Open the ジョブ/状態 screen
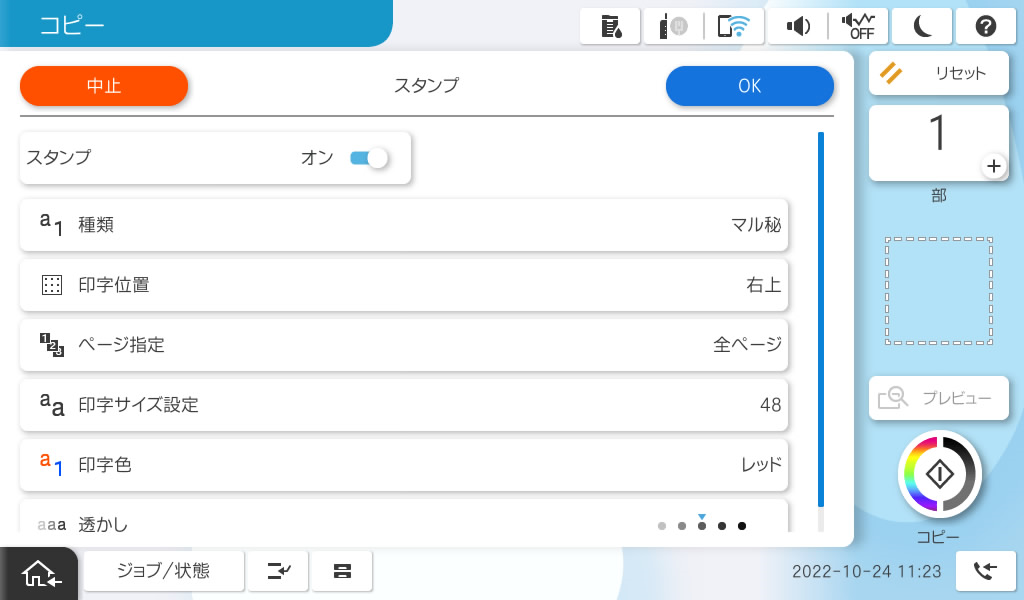 [163, 570]
